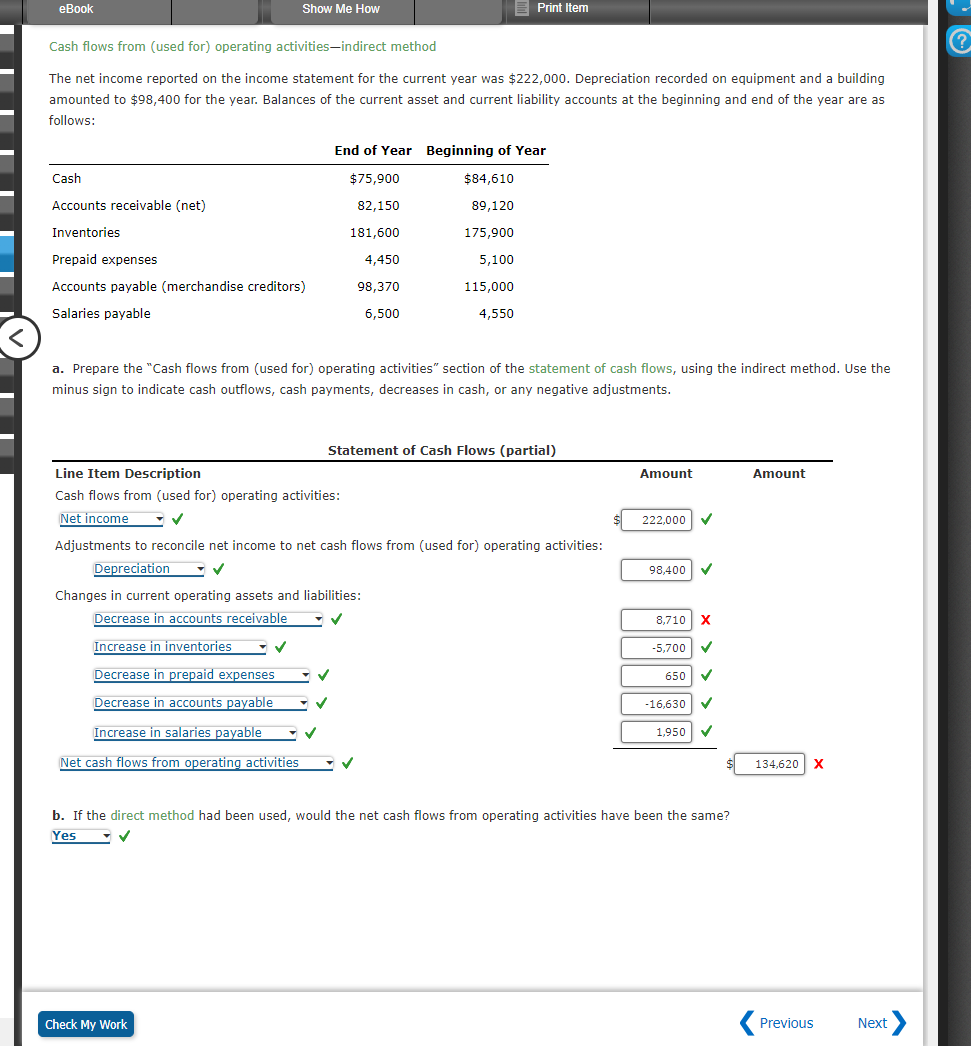The image size is (971, 1046).
Task: Open the Help question mark icon
Action: tap(960, 42)
